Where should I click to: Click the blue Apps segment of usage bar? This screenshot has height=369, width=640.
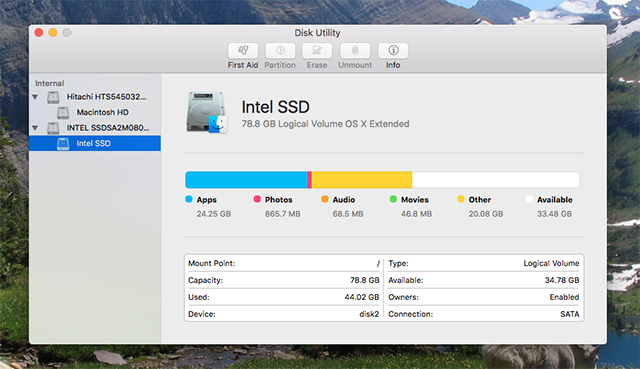[x=246, y=180]
